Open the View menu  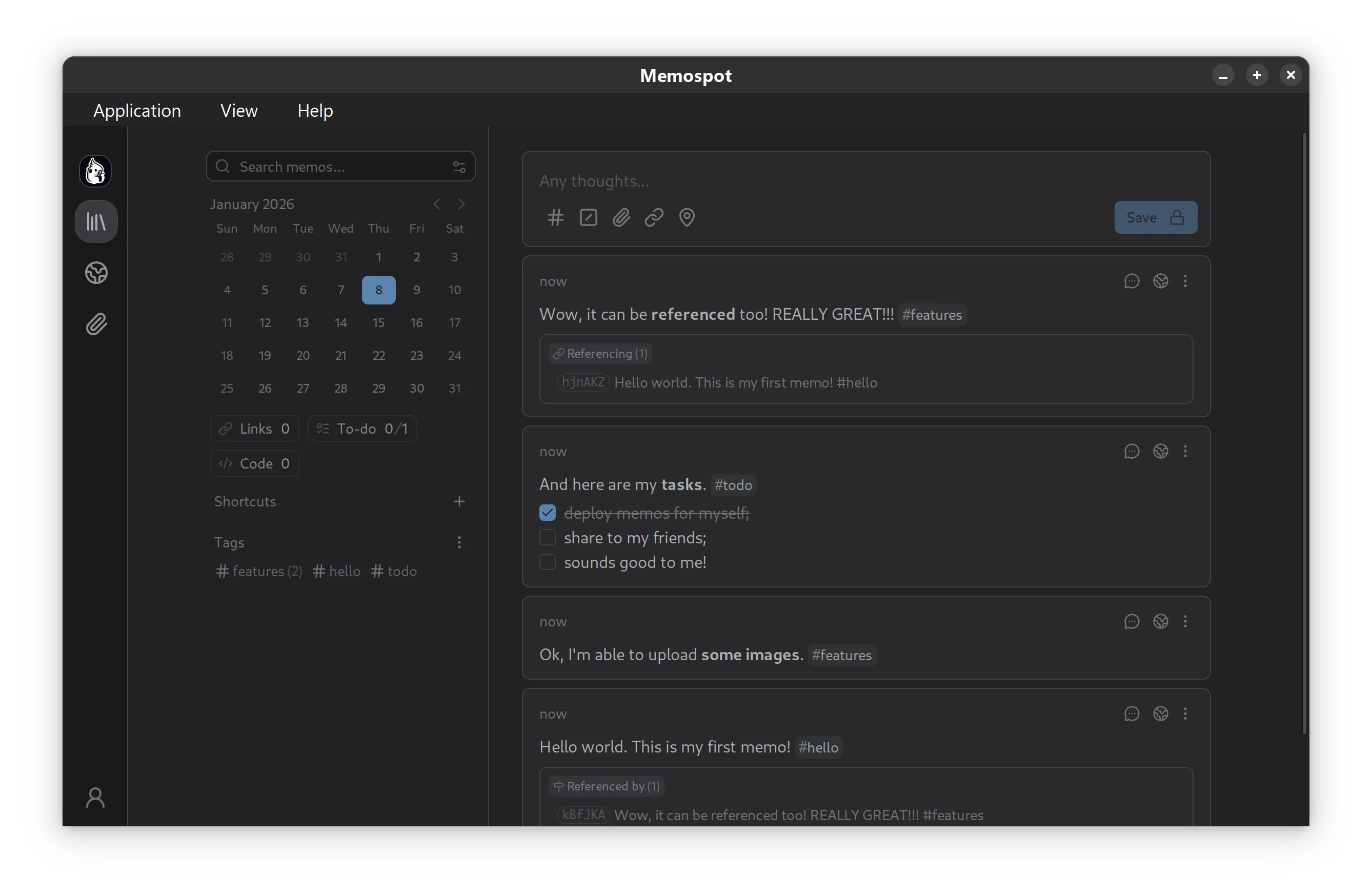click(238, 110)
